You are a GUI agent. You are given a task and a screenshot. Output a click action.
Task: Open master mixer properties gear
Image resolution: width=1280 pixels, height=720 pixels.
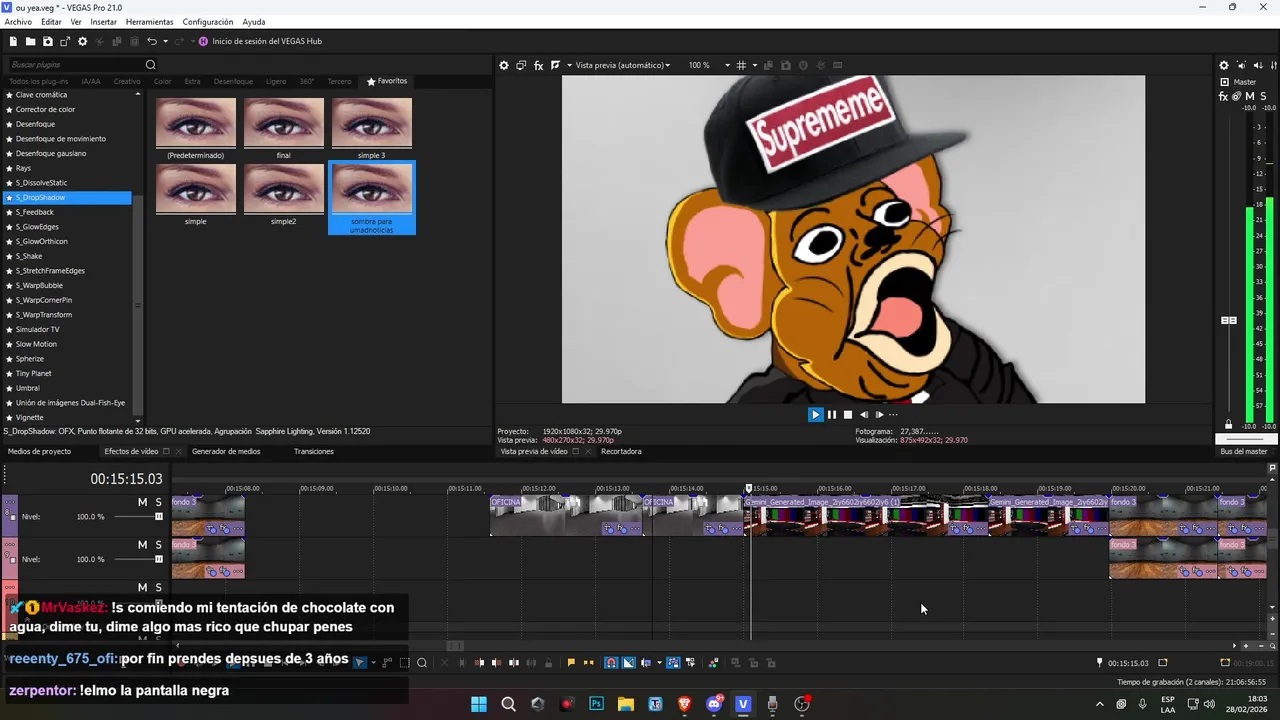1224,65
